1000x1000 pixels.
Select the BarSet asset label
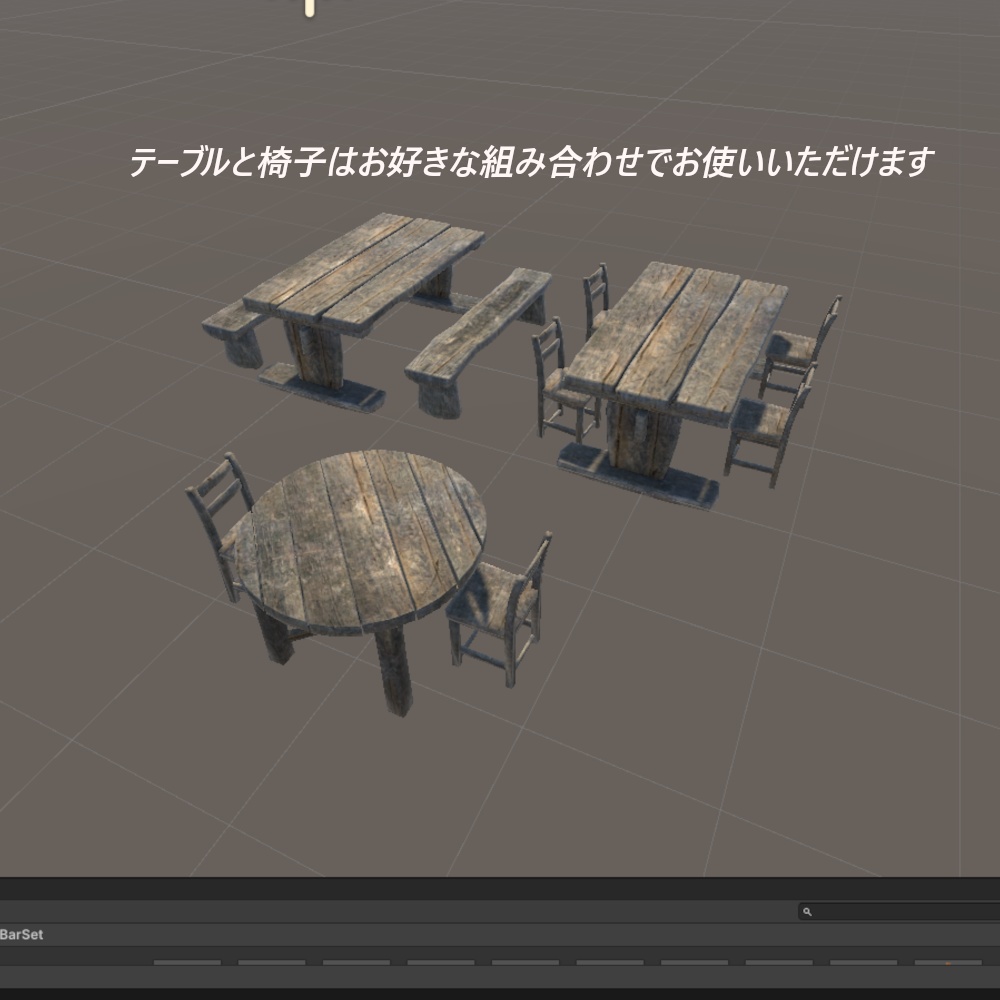[x=22, y=934]
